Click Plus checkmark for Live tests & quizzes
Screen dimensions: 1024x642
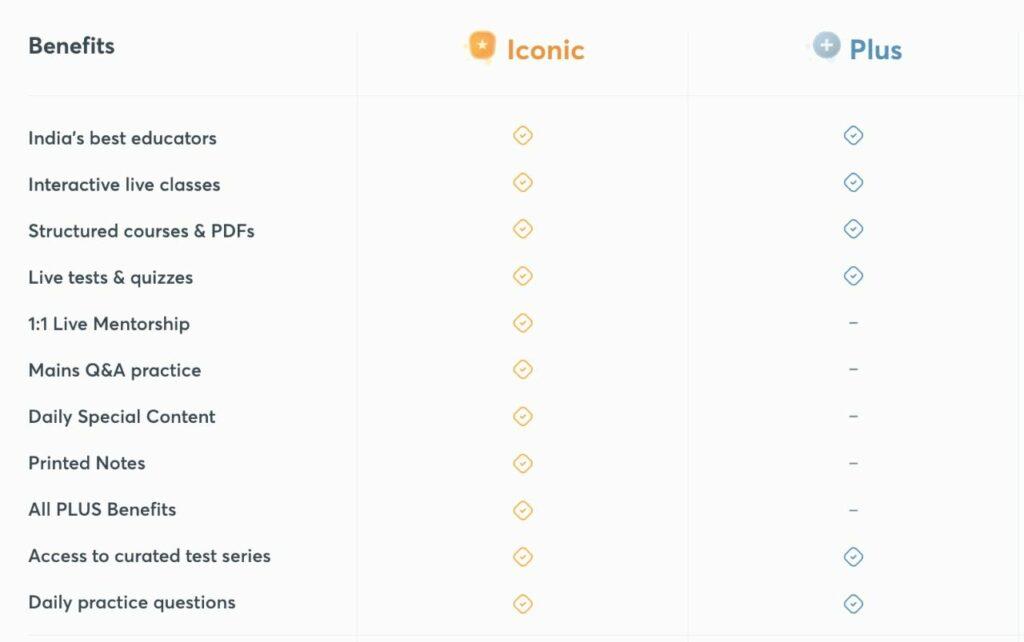point(853,276)
